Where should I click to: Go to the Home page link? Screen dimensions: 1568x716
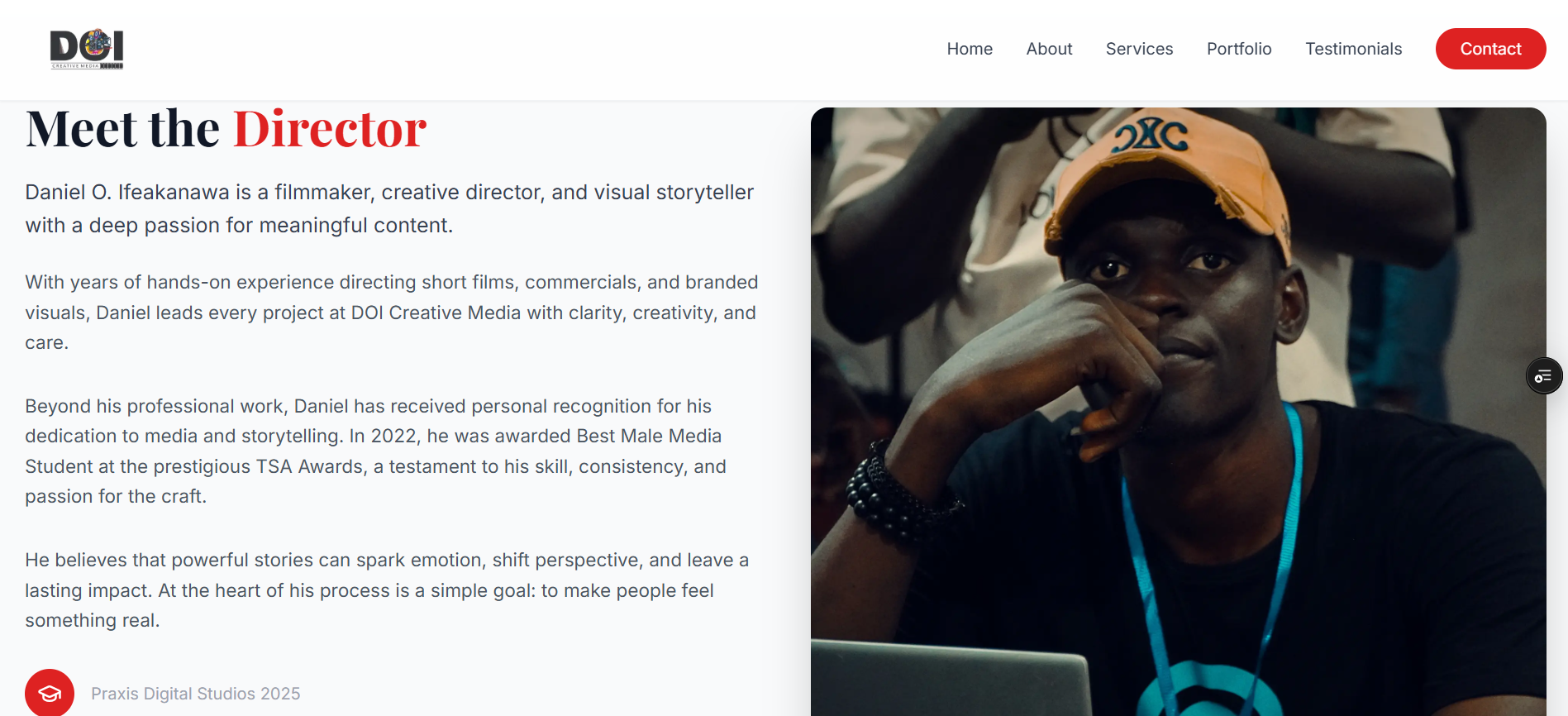(970, 49)
